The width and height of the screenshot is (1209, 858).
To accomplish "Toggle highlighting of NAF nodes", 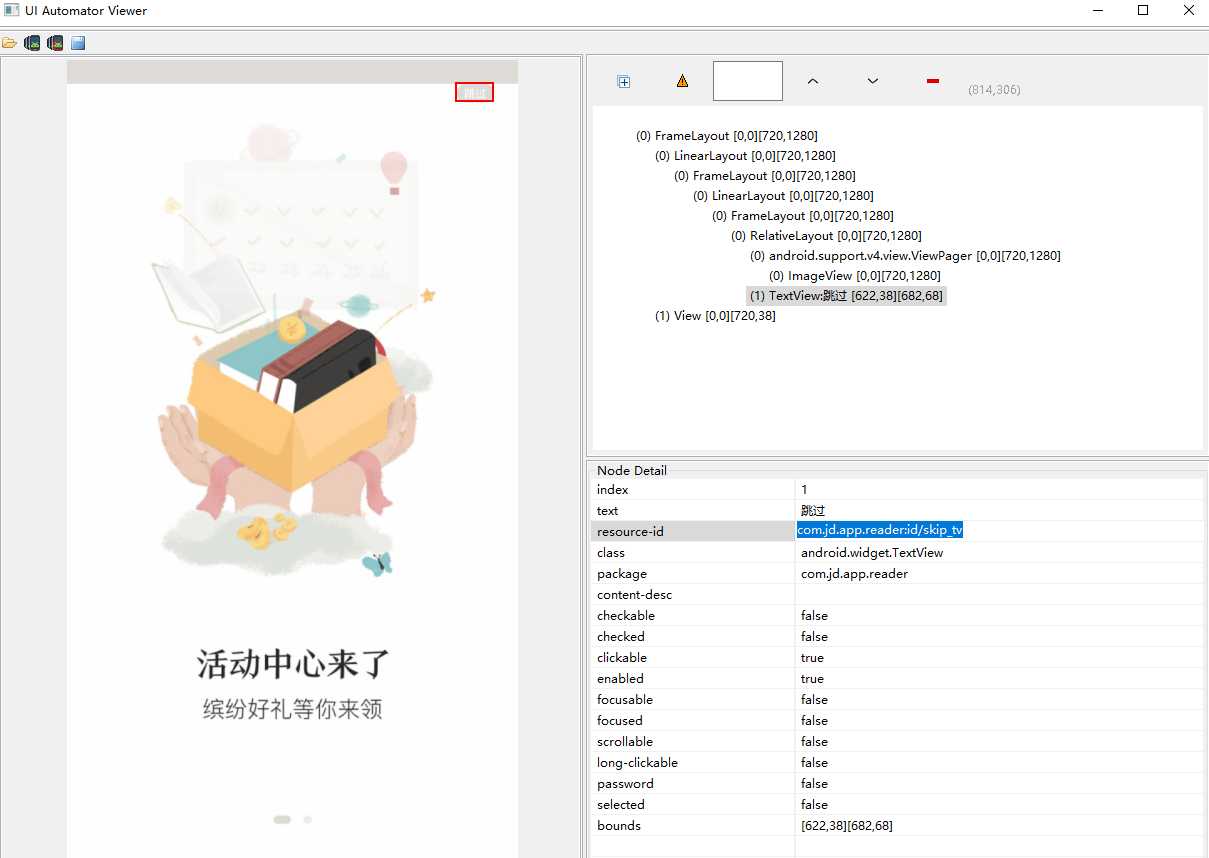I will tap(681, 81).
